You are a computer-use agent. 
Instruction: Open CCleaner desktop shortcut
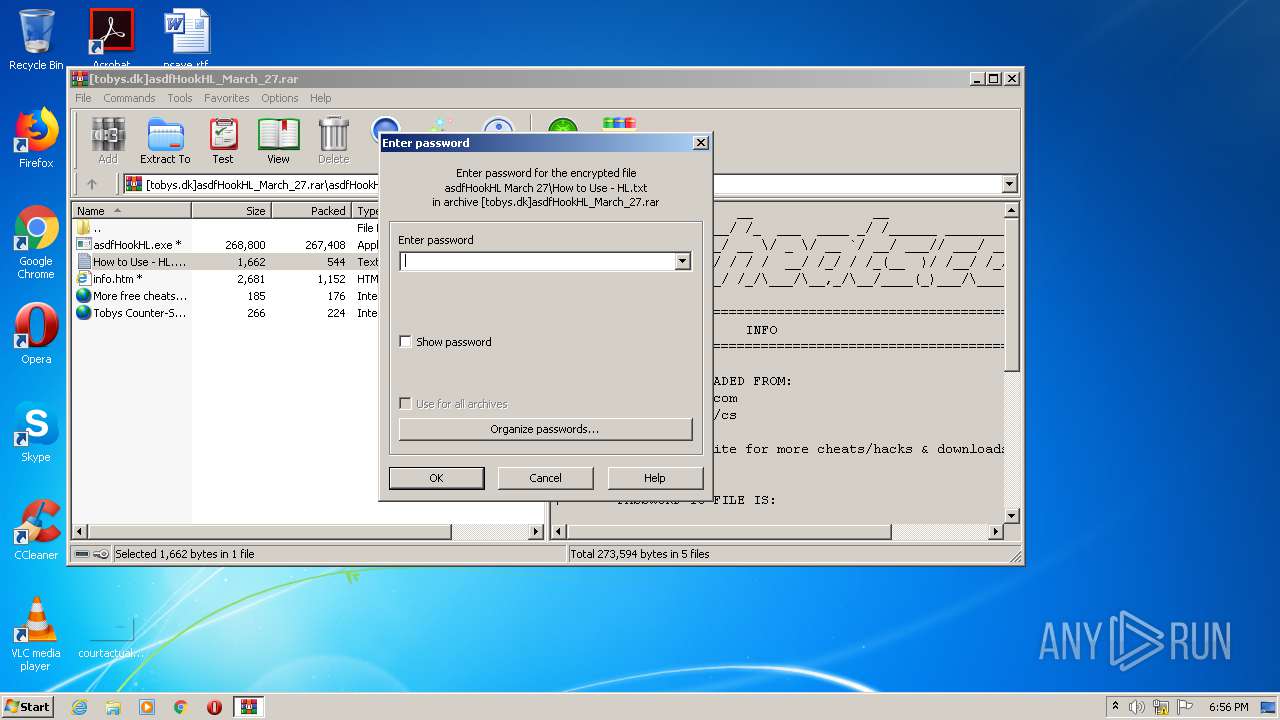(x=36, y=530)
